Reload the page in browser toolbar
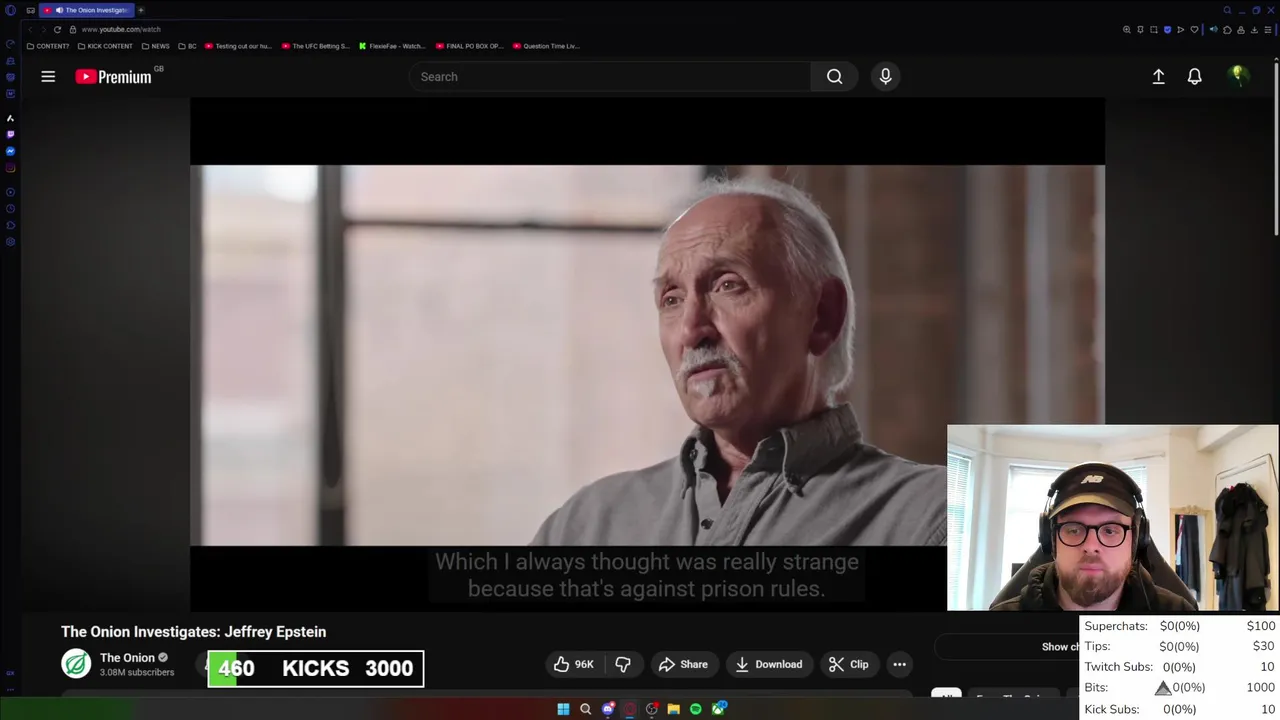Image resolution: width=1280 pixels, height=720 pixels. tap(57, 29)
